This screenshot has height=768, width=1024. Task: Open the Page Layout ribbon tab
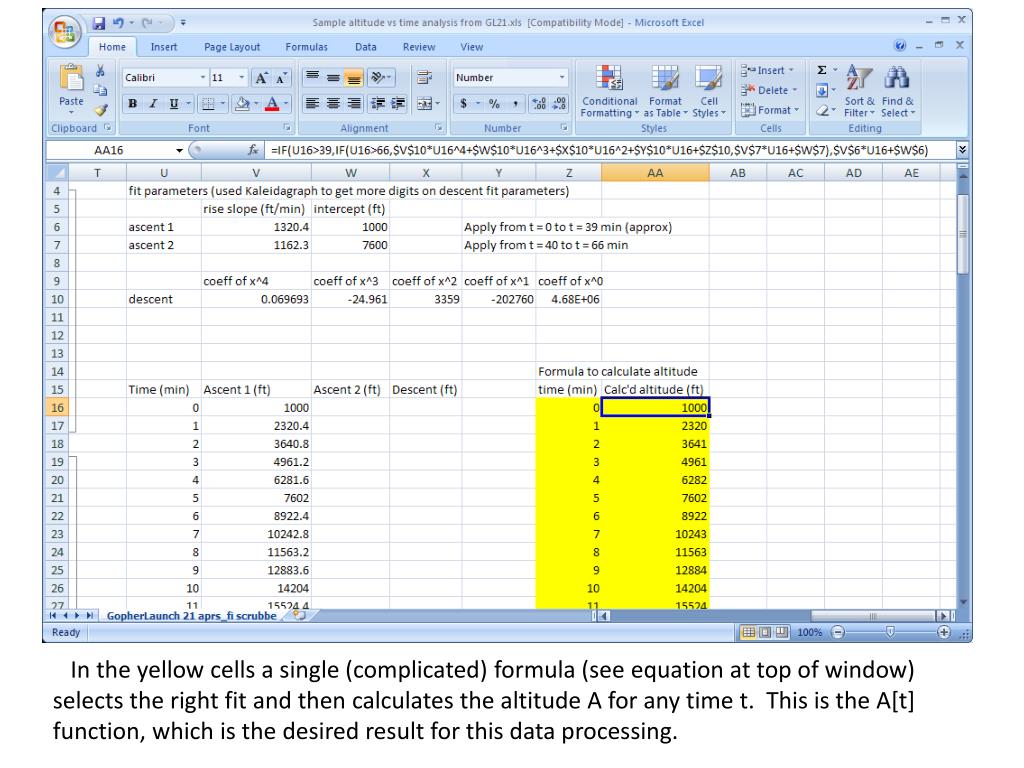coord(231,47)
